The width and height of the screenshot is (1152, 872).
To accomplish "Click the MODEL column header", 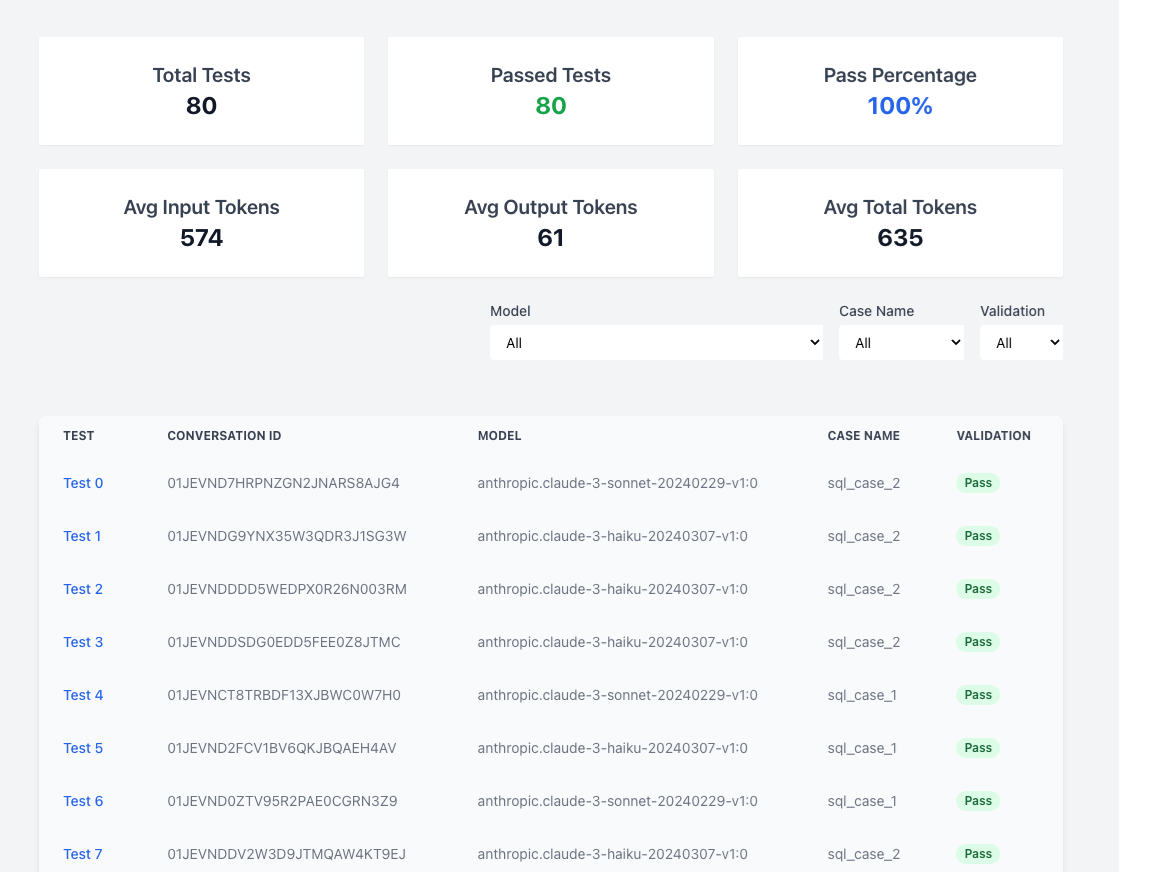I will [500, 436].
